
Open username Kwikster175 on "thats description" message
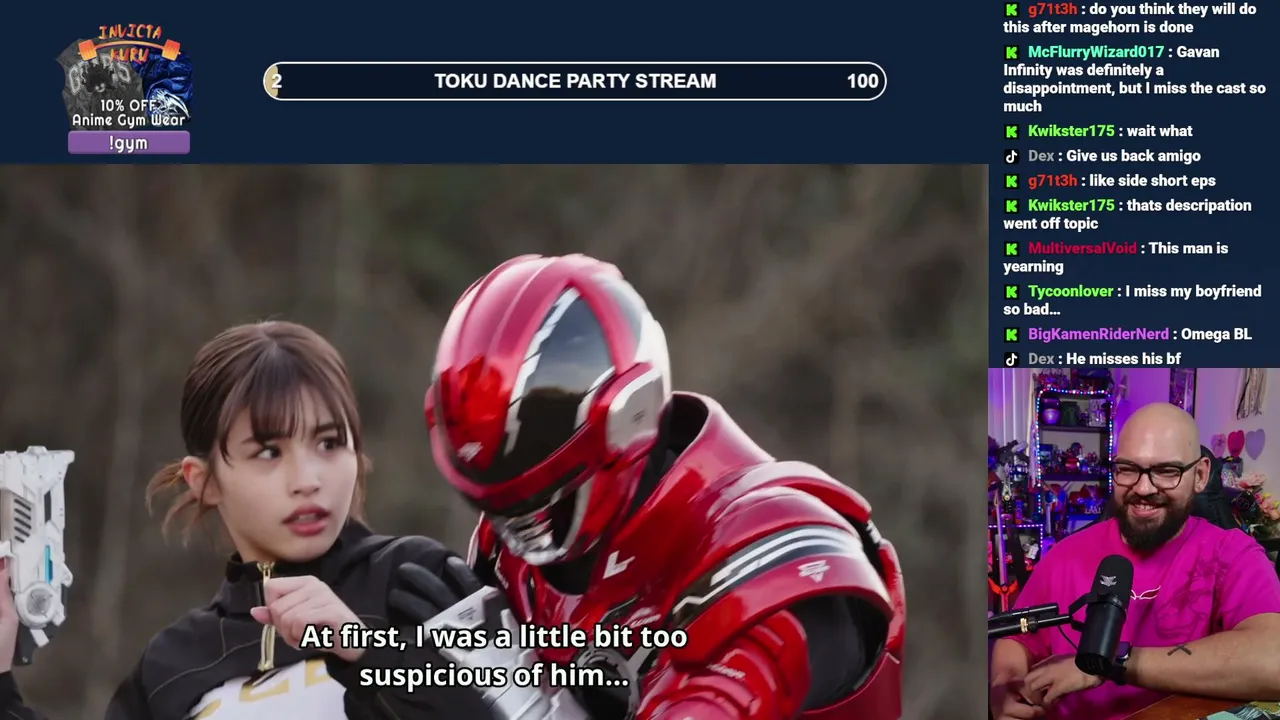click(x=1071, y=206)
